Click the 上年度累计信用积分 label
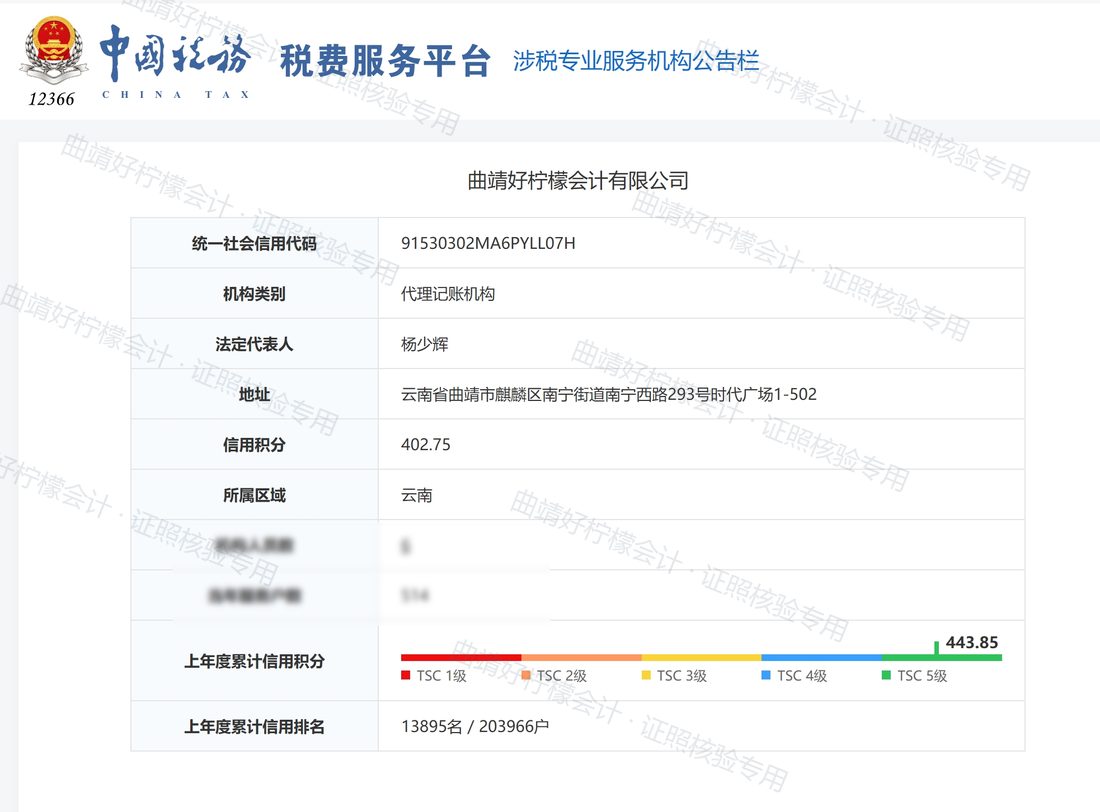The image size is (1100, 812). (x=254, y=661)
